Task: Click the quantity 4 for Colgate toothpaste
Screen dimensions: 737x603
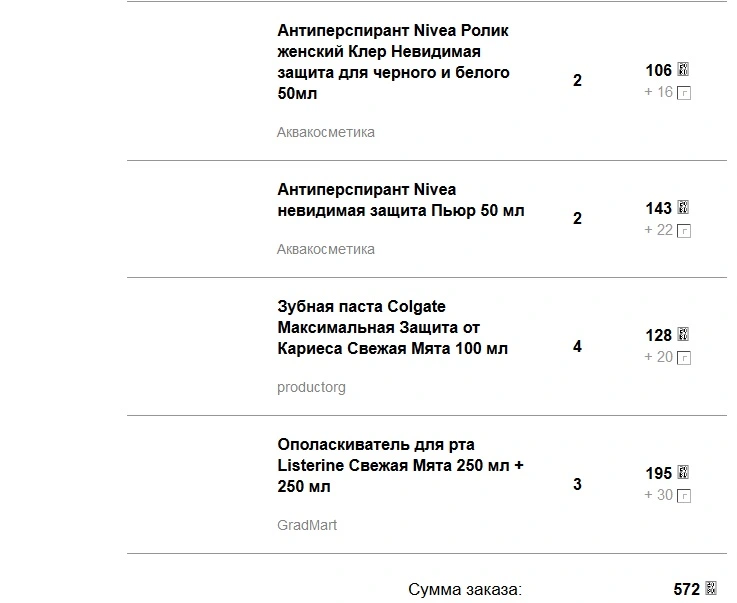Action: [x=577, y=346]
